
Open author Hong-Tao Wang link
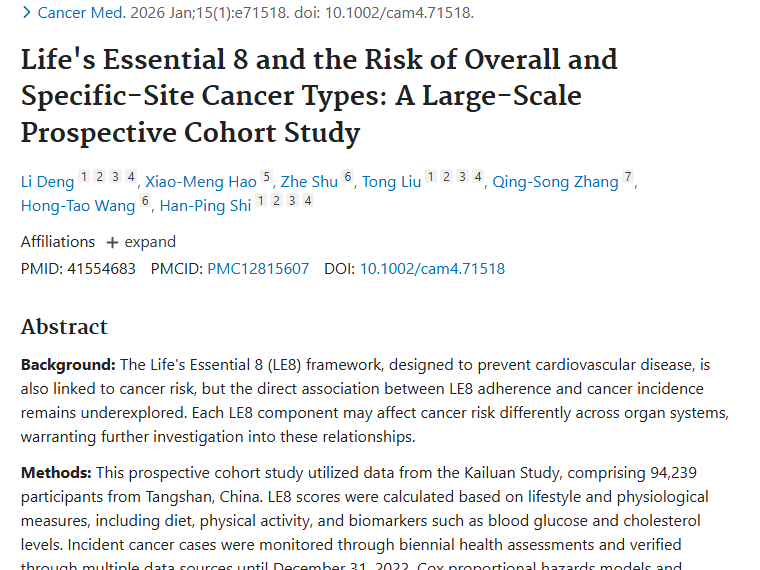pos(77,206)
